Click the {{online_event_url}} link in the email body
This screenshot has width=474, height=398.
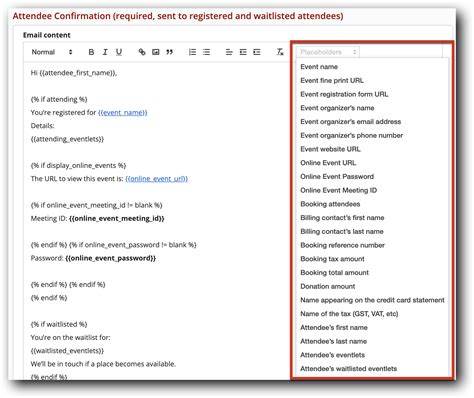(157, 179)
